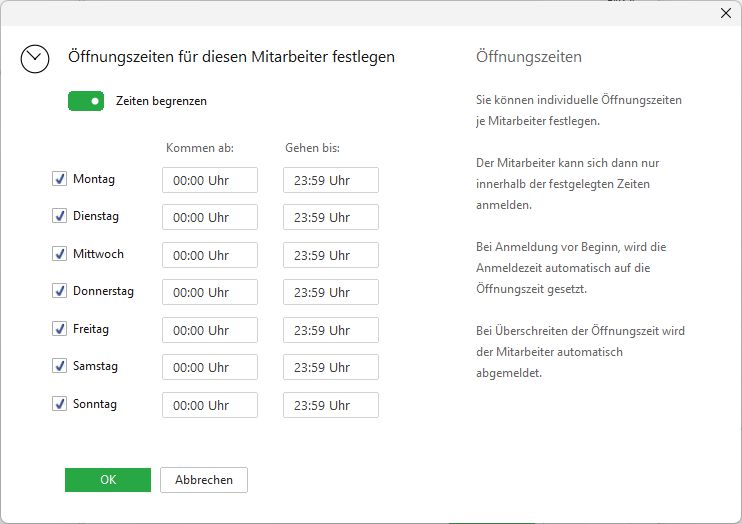742x524 pixels.
Task: Close the dialog with the X button
Action: pos(726,13)
